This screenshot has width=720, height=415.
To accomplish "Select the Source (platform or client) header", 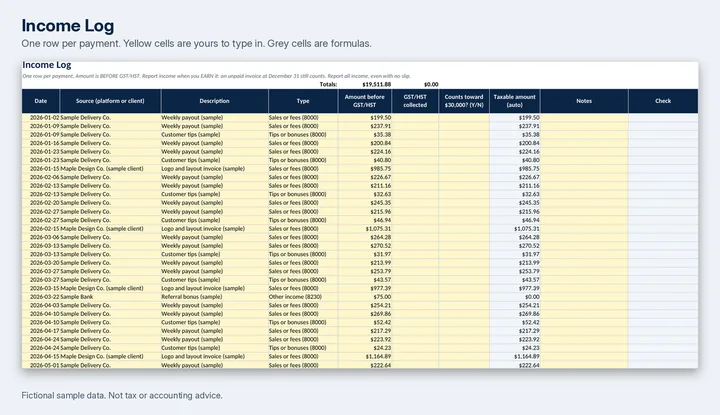I will (x=110, y=101).
